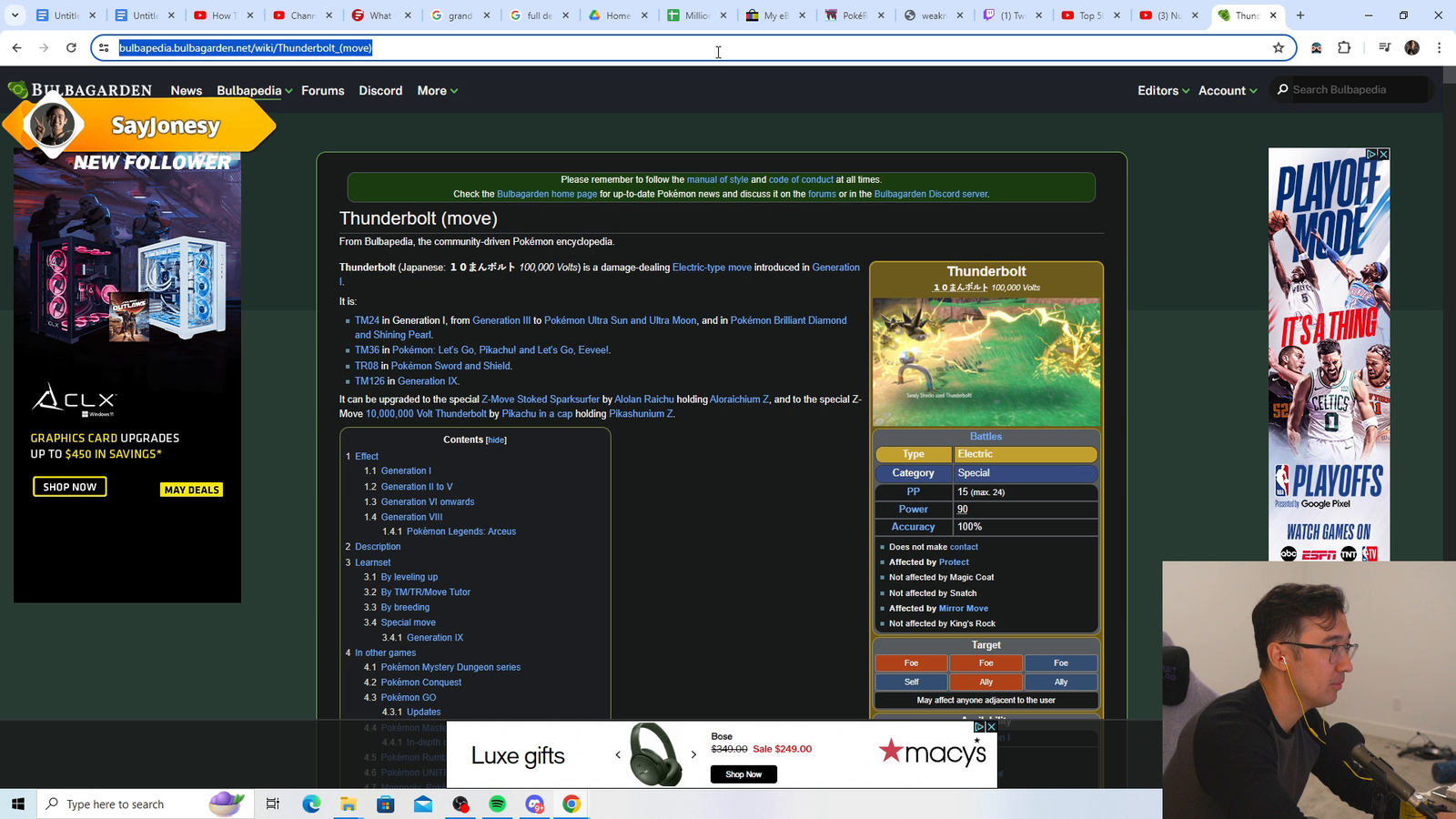The width and height of the screenshot is (1456, 819).
Task: Launch Microsoft Edge from the taskbar
Action: (311, 804)
